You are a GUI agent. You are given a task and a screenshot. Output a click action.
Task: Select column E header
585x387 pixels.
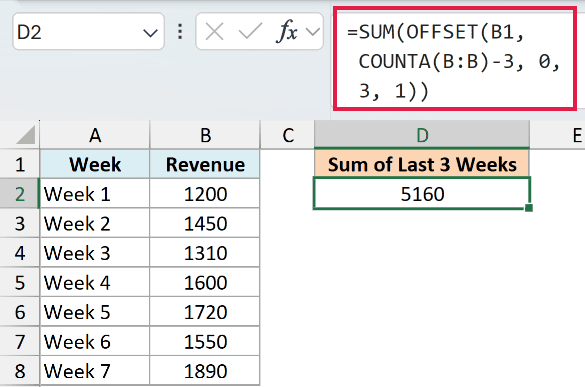point(557,135)
